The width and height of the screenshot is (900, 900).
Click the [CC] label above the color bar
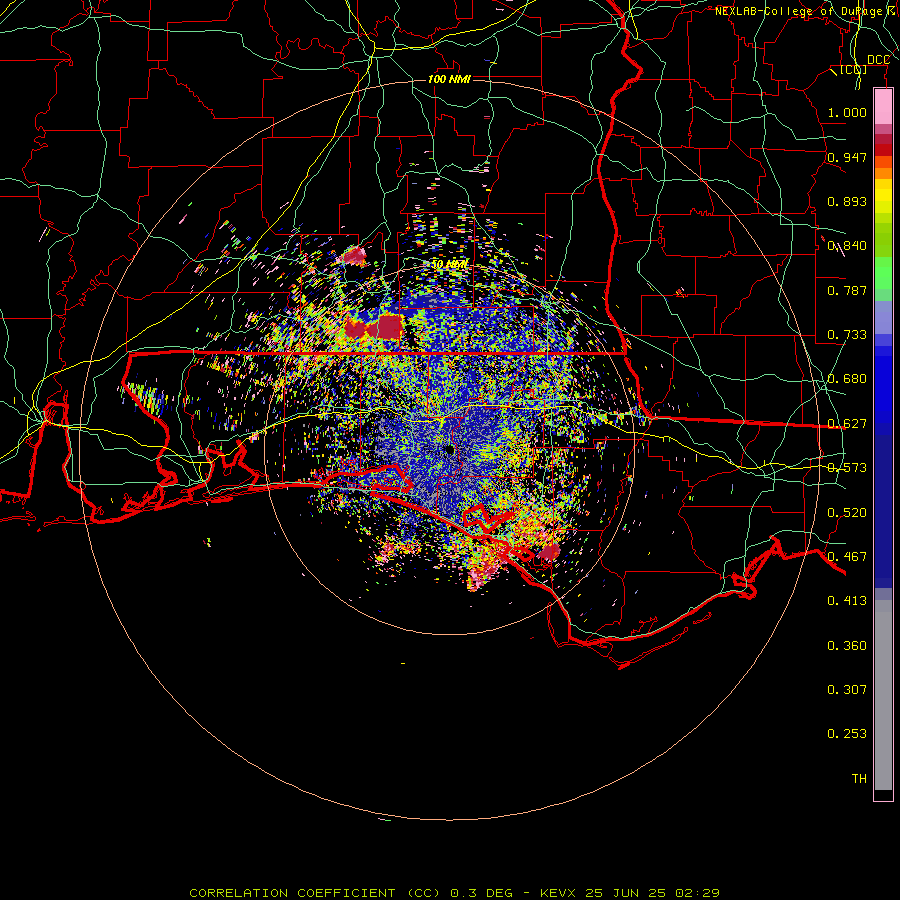point(852,70)
